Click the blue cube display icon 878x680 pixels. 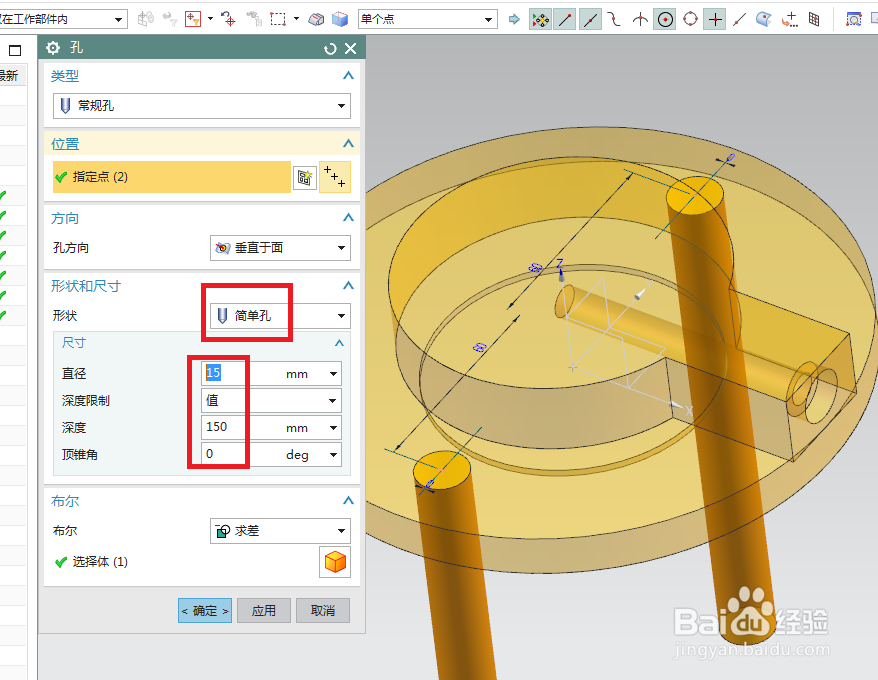[x=340, y=20]
